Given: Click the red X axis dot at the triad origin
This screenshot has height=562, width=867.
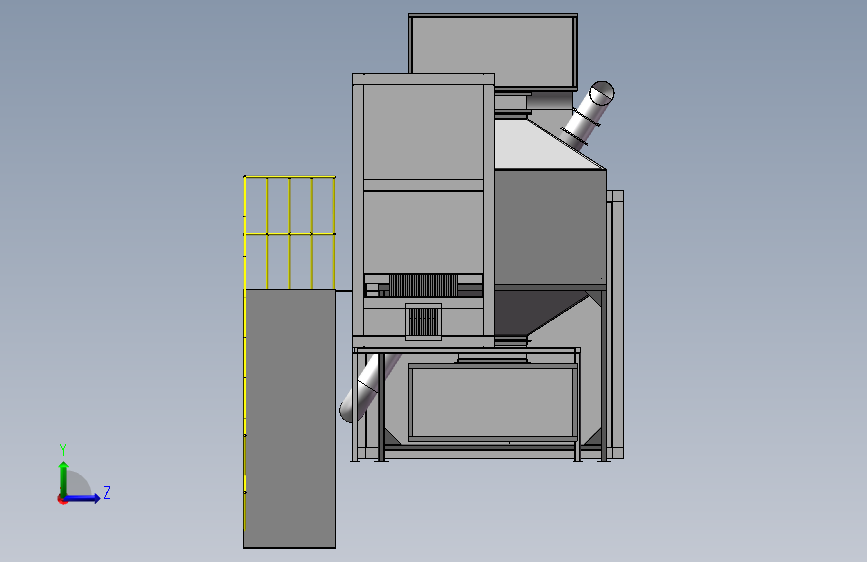Looking at the screenshot, I should click(x=62, y=499).
